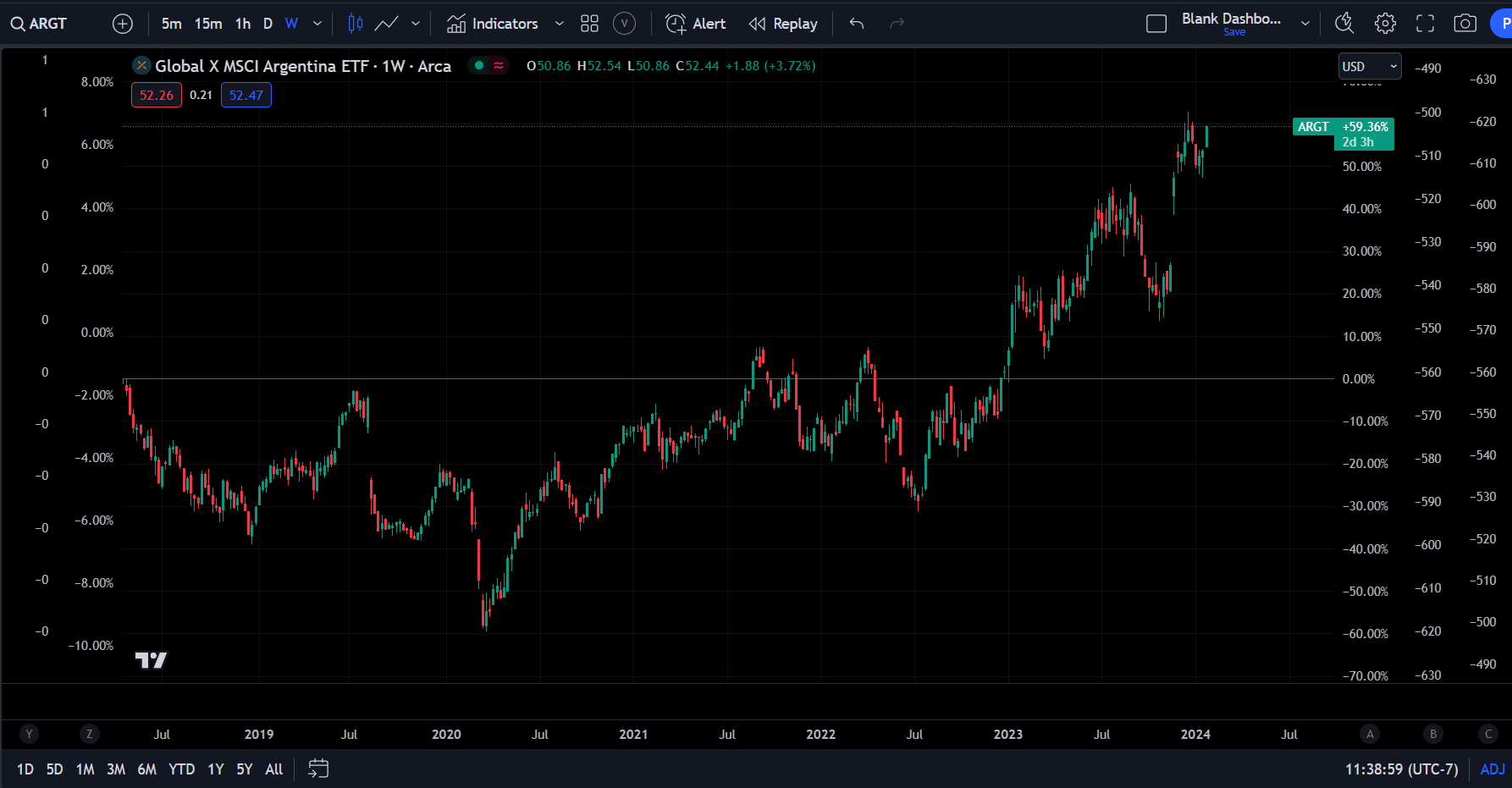Open the quick search lightbulb icon
This screenshot has height=788, width=1512.
click(x=1344, y=24)
